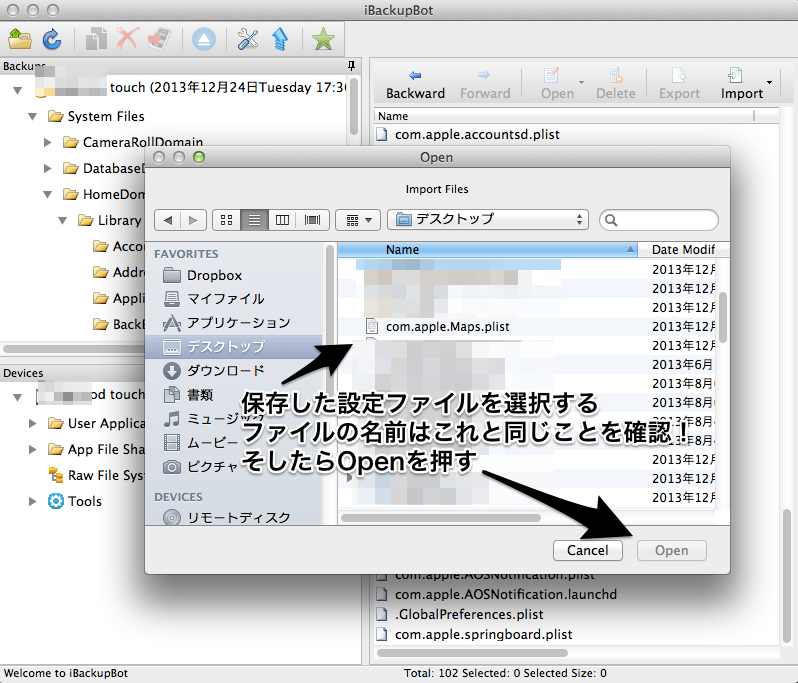Click the dialog file list vertical scrollbar

pyautogui.click(x=723, y=318)
